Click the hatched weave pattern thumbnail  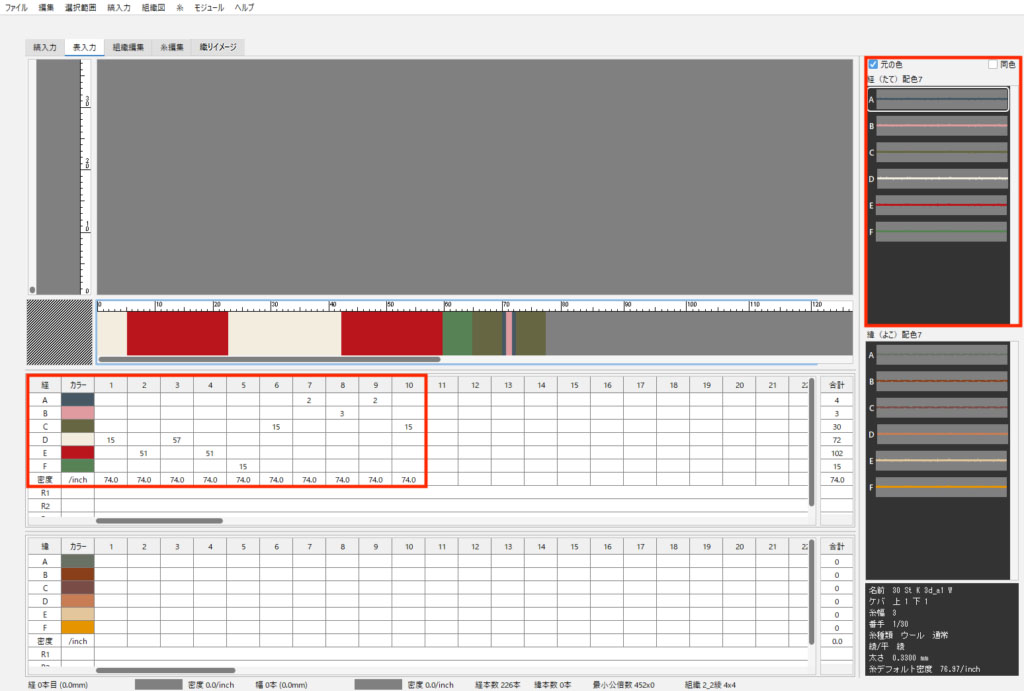(x=60, y=332)
